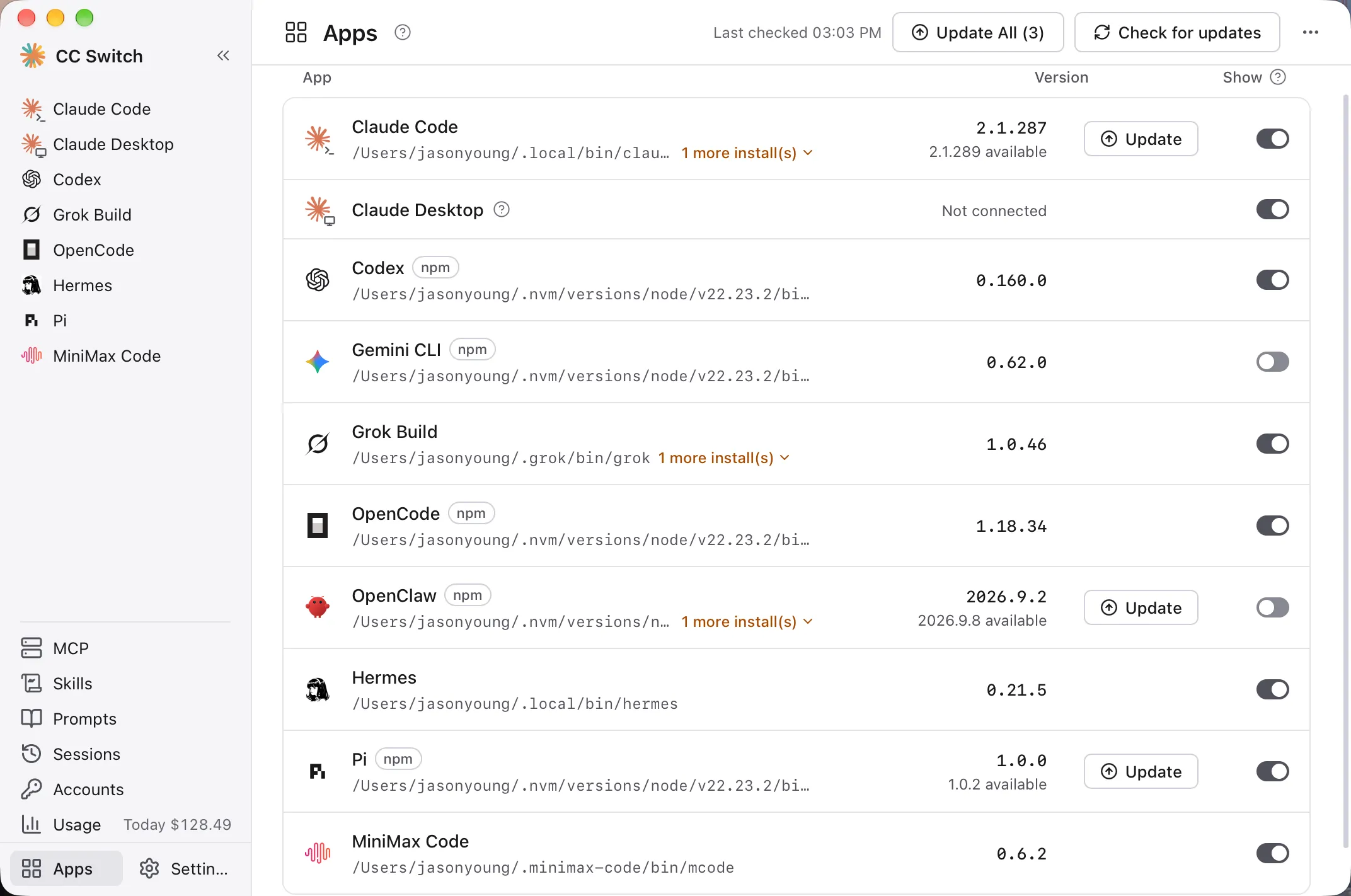This screenshot has width=1351, height=896.
Task: Toggle the Codex show switch
Action: click(x=1273, y=280)
